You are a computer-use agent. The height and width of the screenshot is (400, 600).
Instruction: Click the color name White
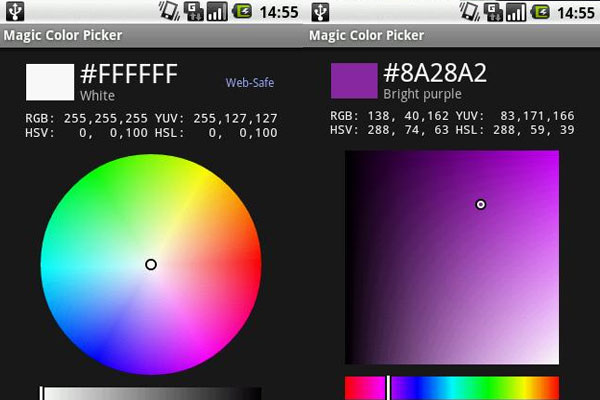point(97,96)
